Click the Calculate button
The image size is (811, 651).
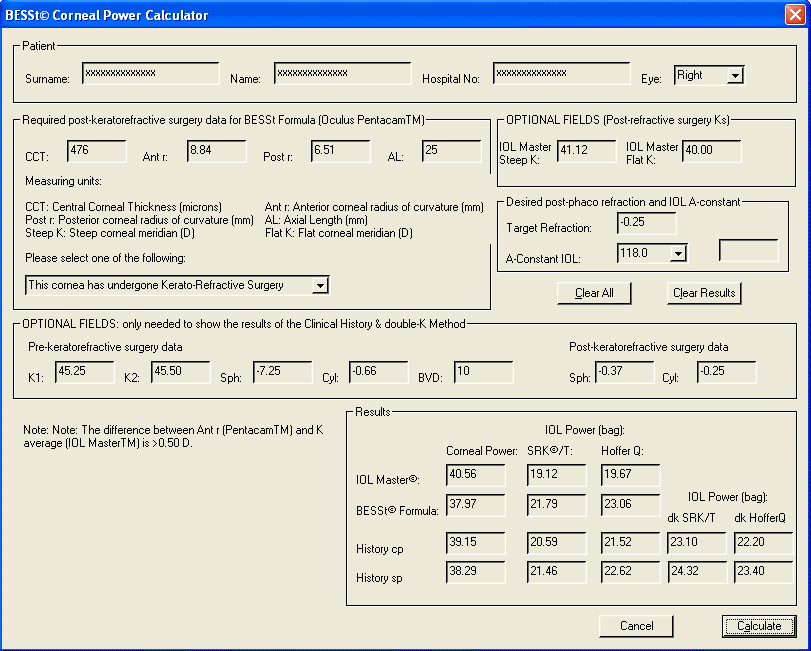click(x=759, y=626)
